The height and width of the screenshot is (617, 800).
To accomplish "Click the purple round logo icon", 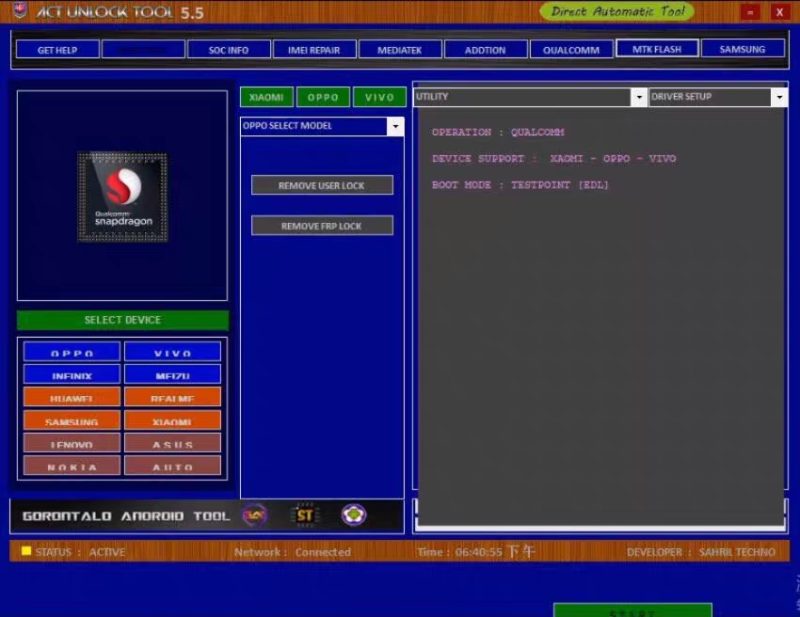I will click(255, 515).
